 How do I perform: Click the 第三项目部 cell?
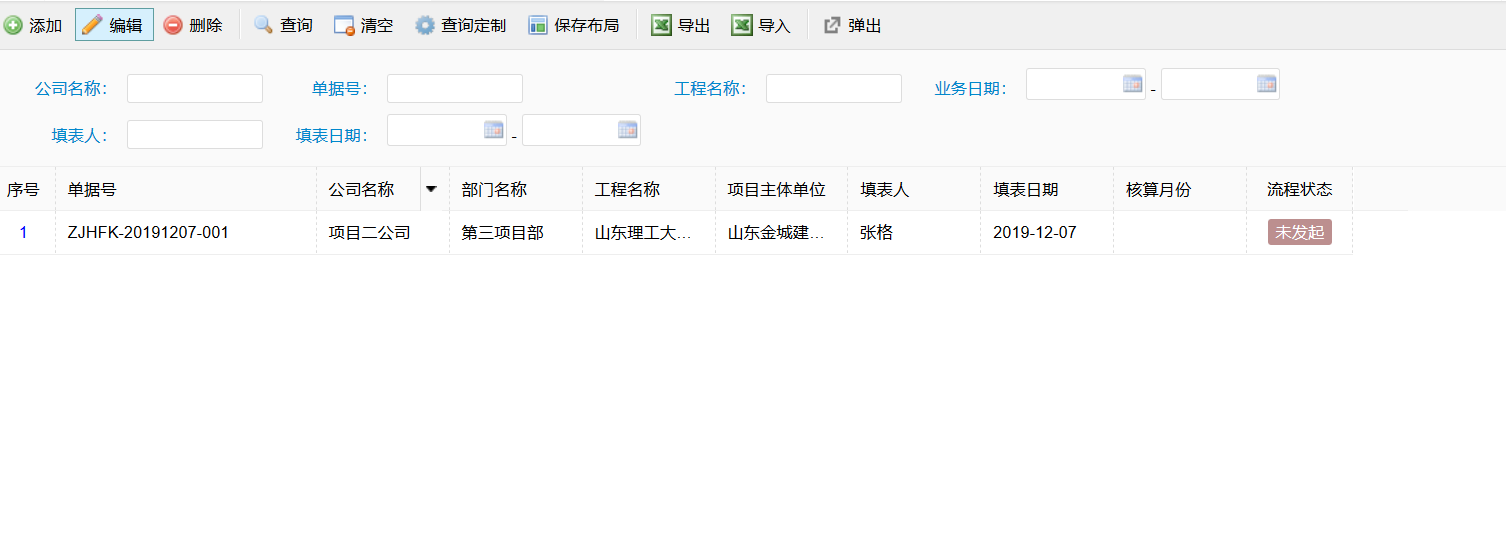(x=516, y=233)
